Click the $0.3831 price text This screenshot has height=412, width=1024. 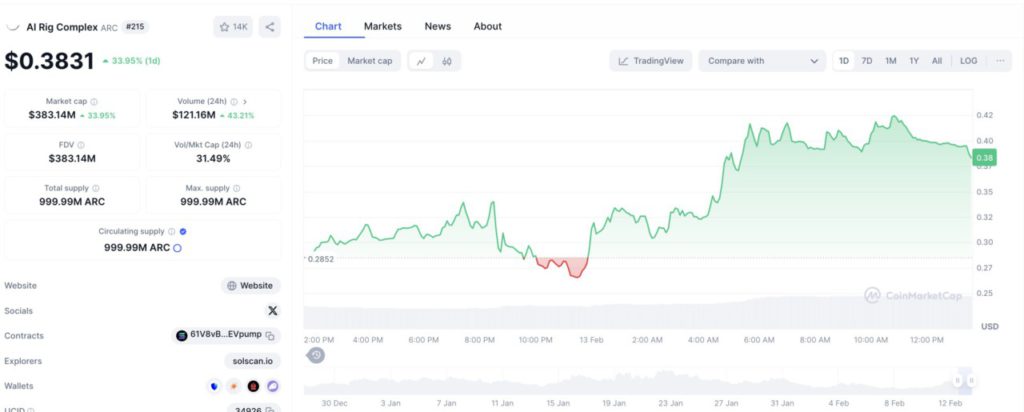50,61
